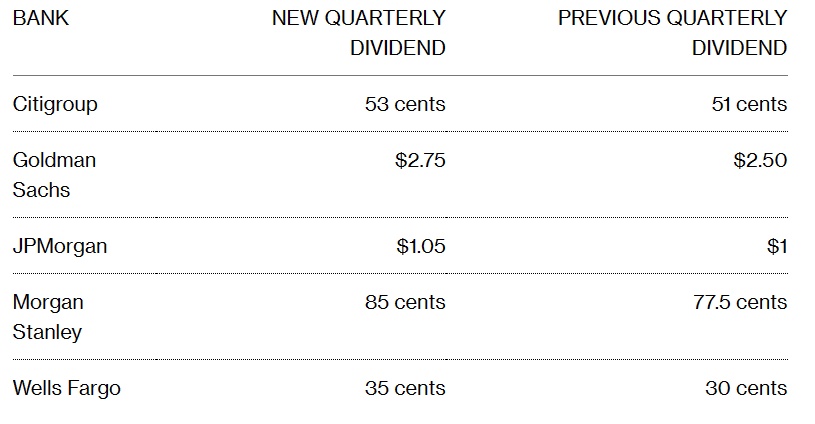Click Citigroup's new dividend of 53 cents
This screenshot has width=815, height=424.
[406, 104]
